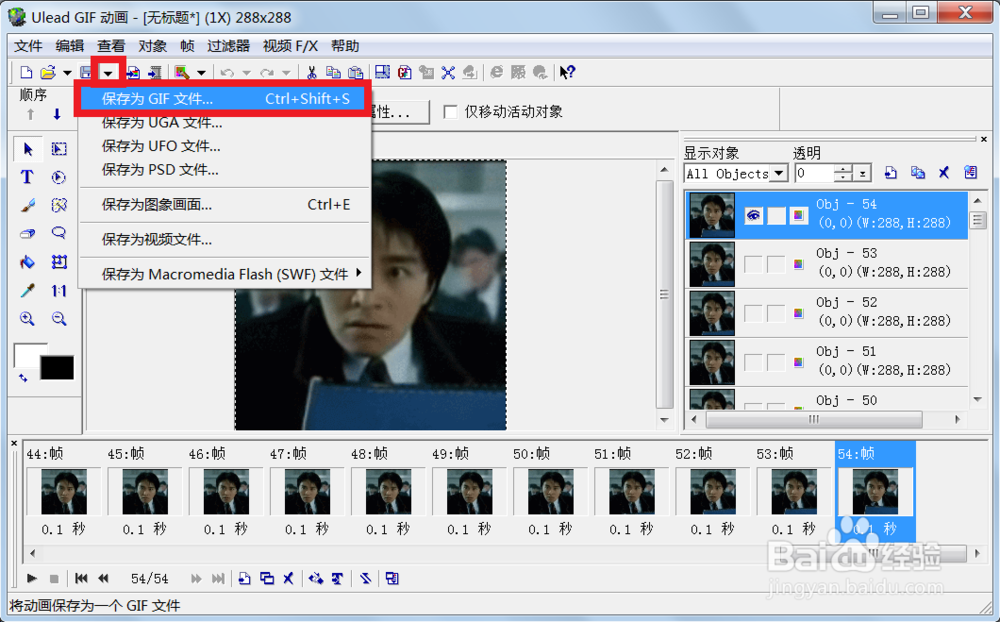Select the Zoom in magnifier tool
Screen dimensions: 1000x622
pyautogui.click(x=27, y=319)
